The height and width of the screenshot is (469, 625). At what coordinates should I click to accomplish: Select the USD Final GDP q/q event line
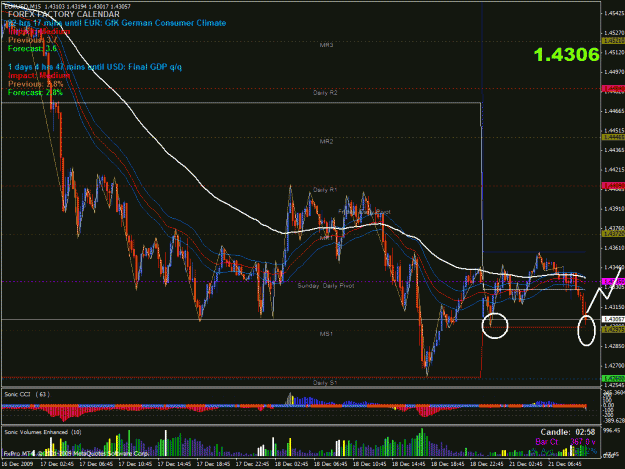pos(95,67)
